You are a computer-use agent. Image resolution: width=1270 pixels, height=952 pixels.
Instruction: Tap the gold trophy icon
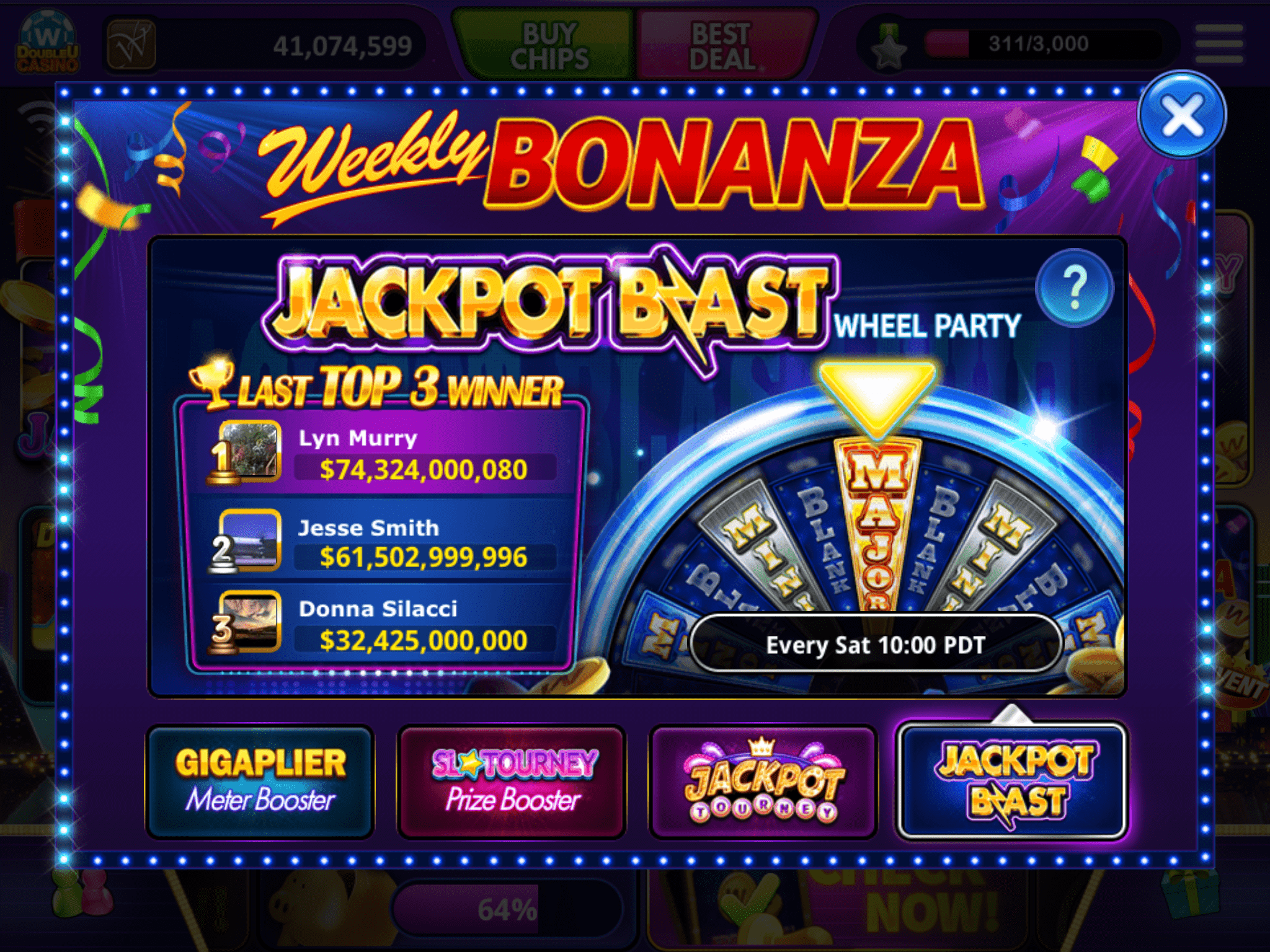tap(212, 382)
